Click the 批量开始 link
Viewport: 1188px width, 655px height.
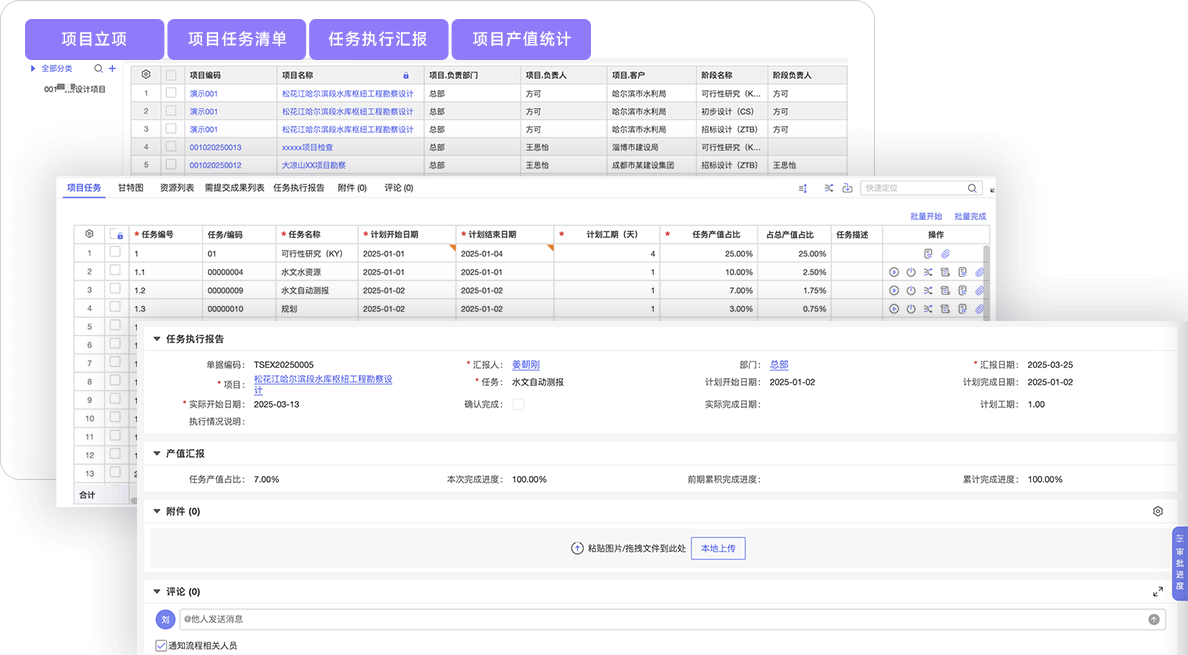(x=926, y=216)
